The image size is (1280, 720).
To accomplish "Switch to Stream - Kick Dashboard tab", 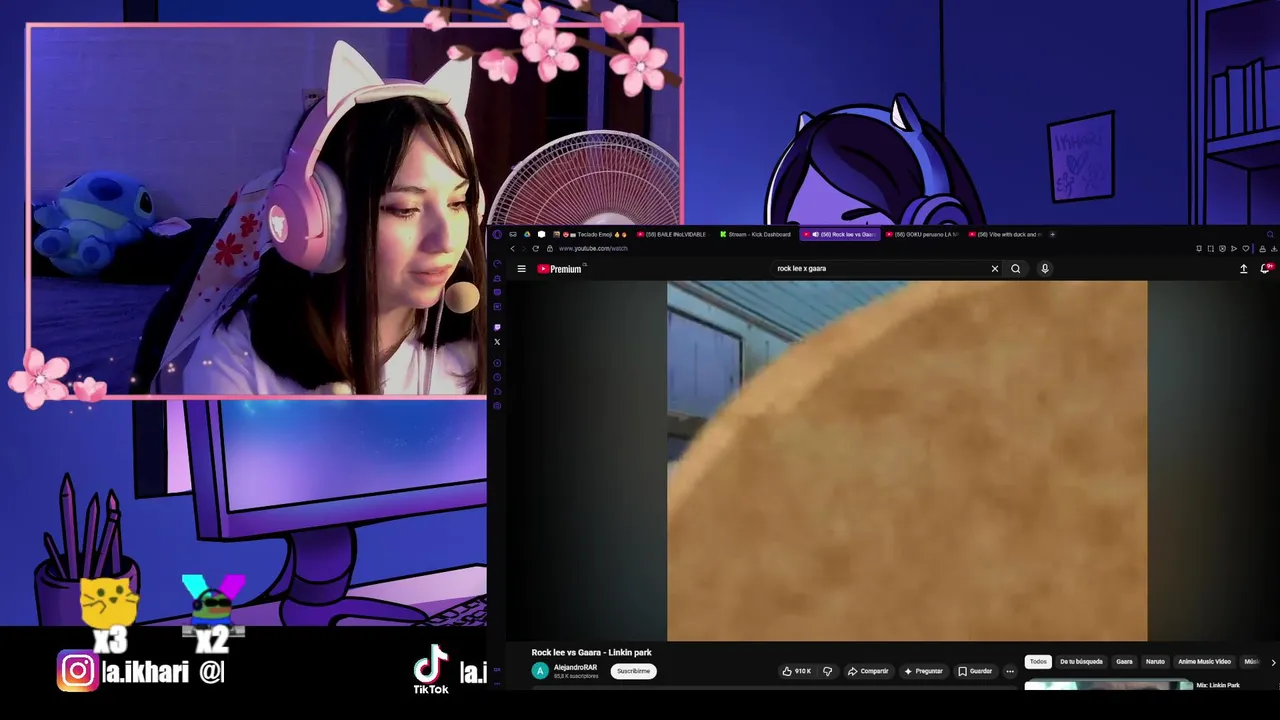I will 756,234.
